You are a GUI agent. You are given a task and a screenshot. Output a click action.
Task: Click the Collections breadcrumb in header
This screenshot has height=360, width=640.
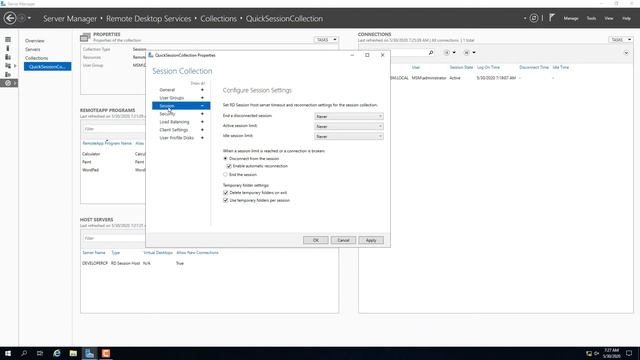tap(218, 19)
